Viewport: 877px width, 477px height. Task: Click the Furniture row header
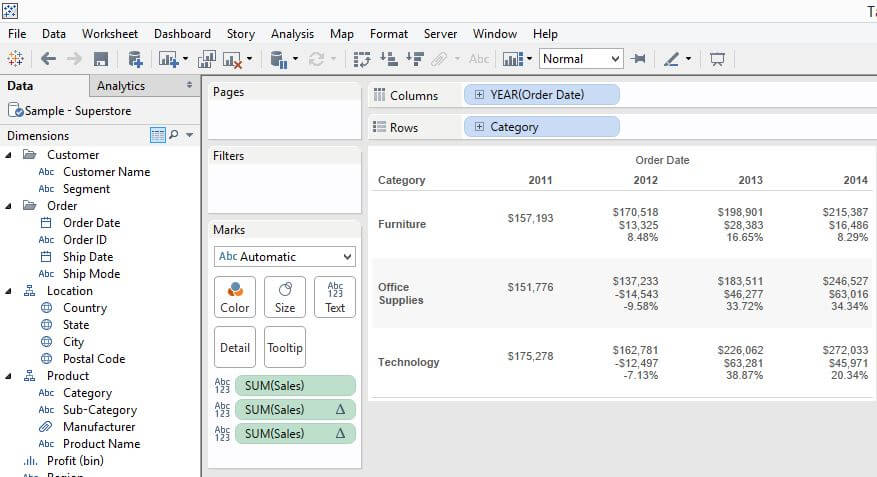402,224
